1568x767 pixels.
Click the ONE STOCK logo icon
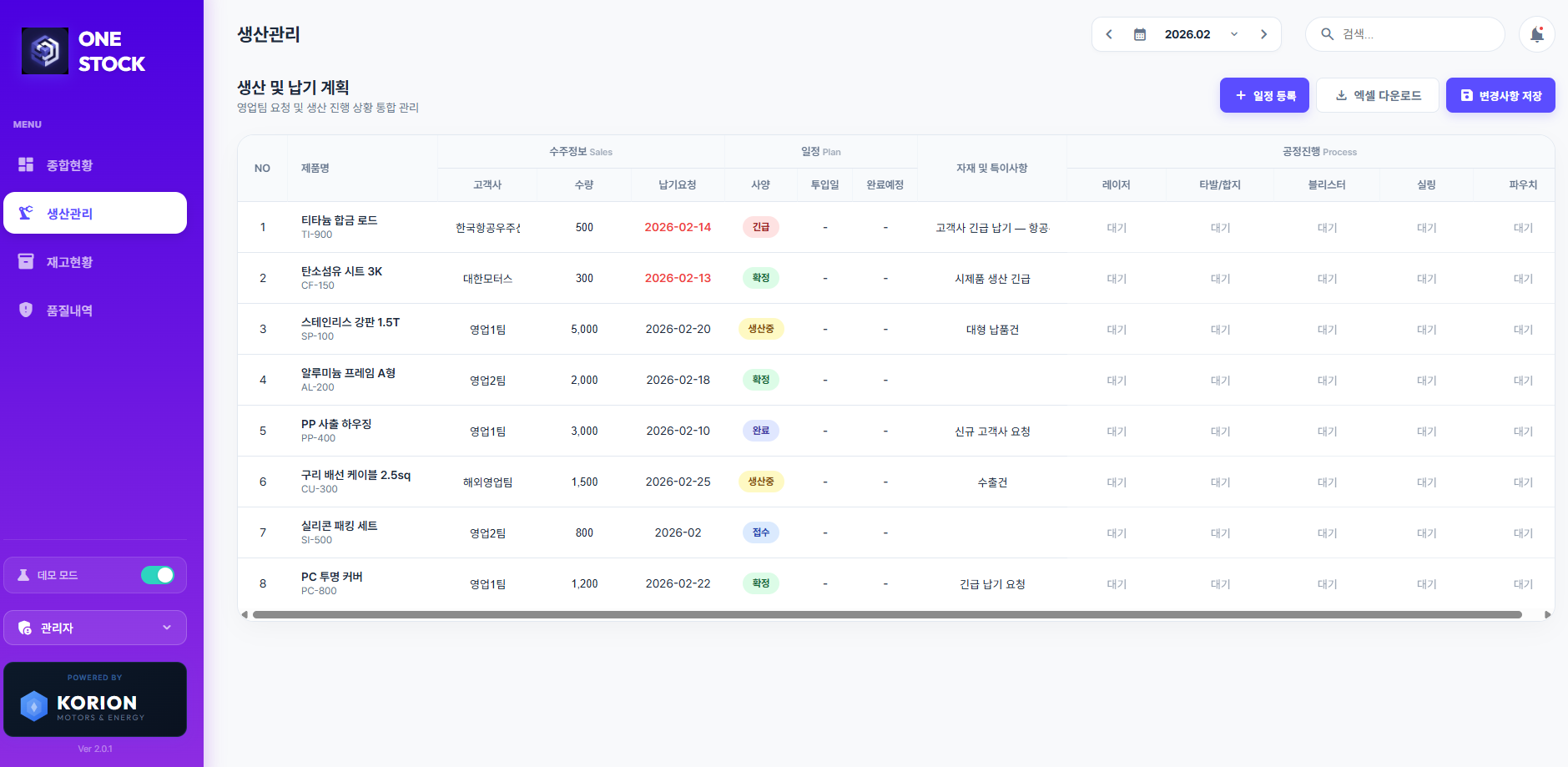[x=45, y=51]
